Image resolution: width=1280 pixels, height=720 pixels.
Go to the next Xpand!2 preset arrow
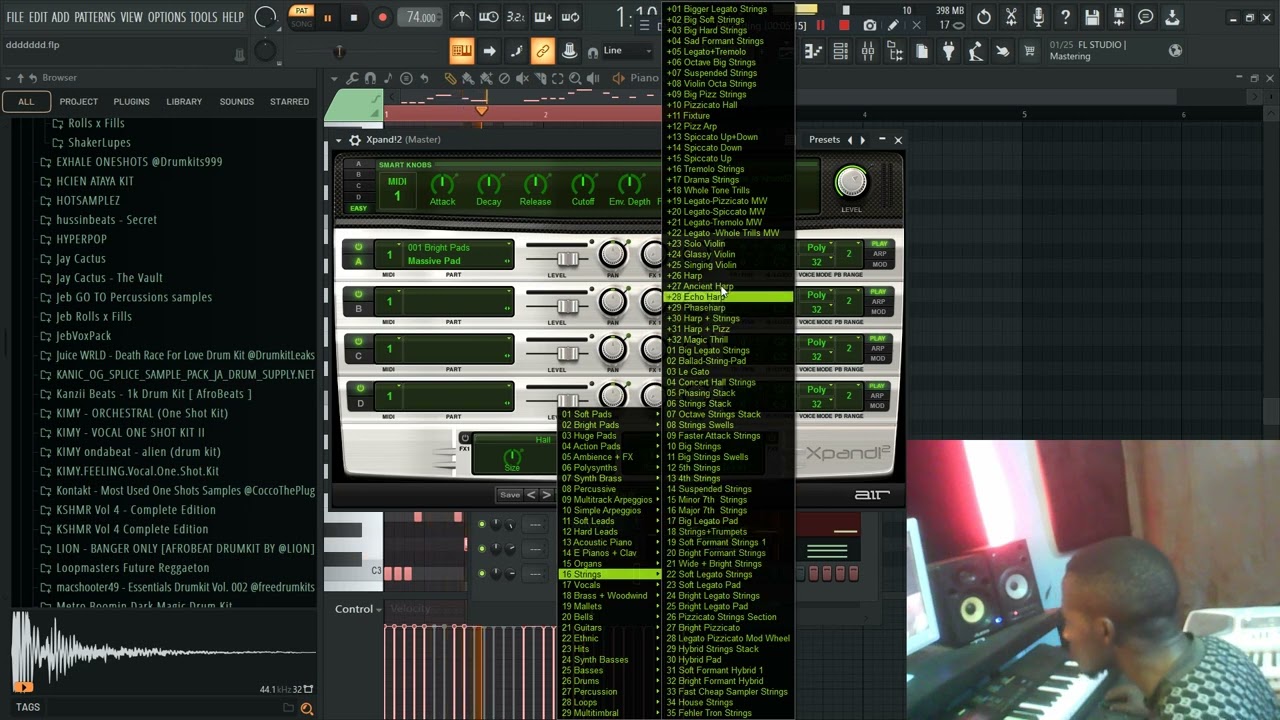coord(546,495)
